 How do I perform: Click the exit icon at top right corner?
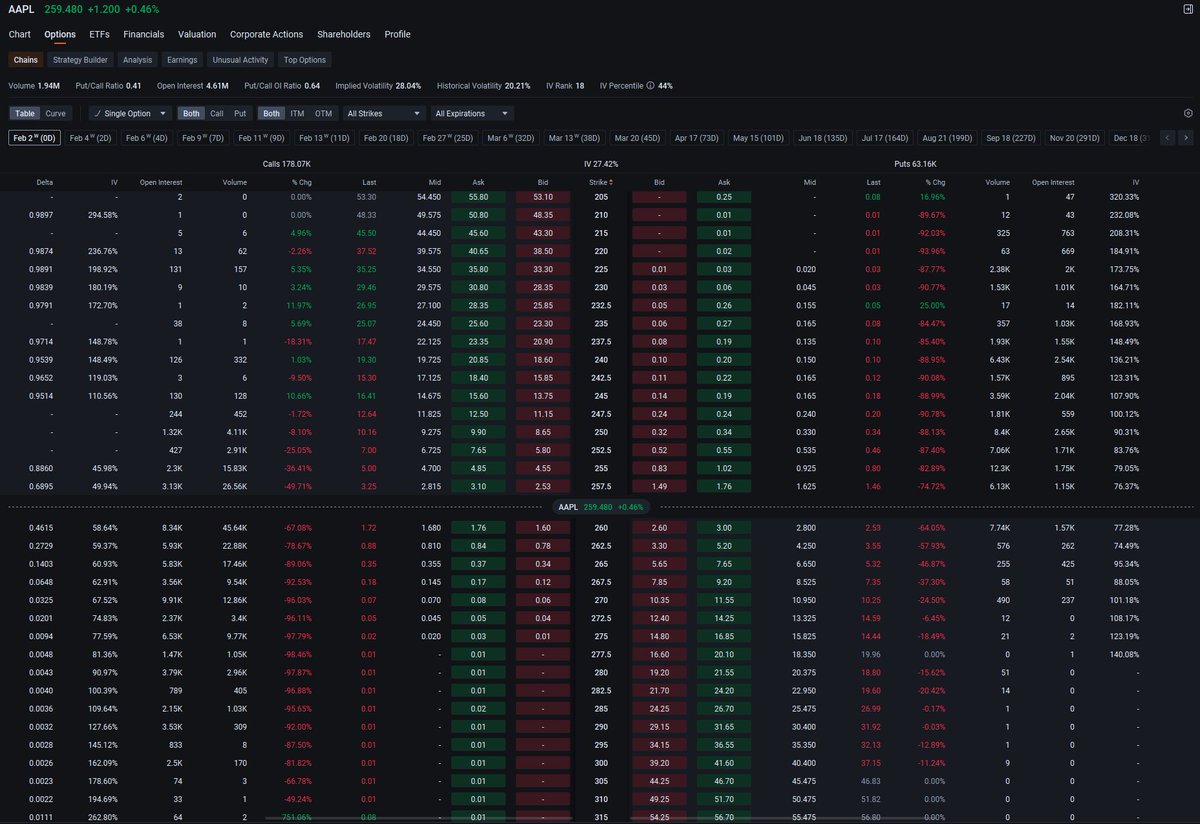1187,9
